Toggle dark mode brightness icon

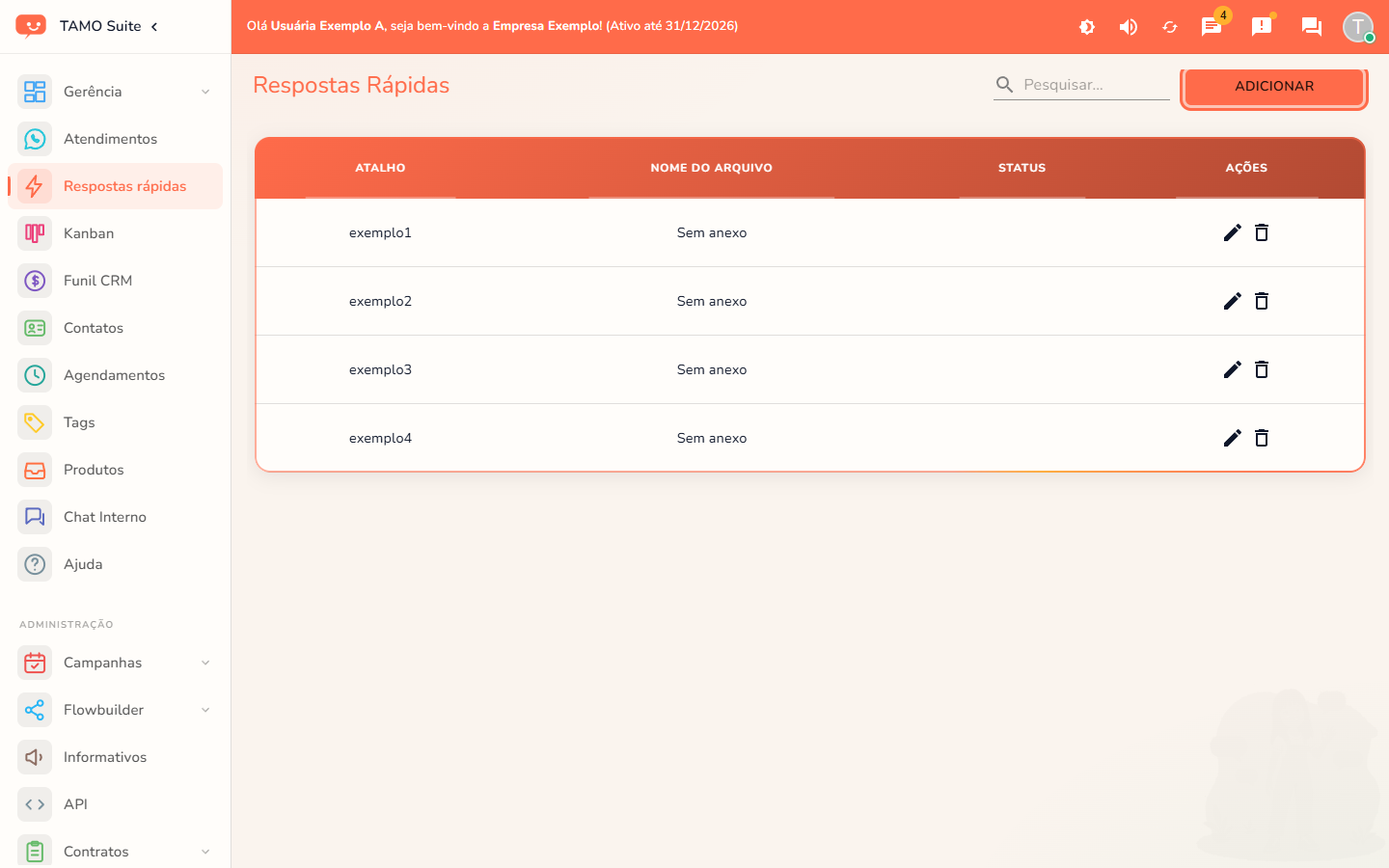tap(1087, 27)
